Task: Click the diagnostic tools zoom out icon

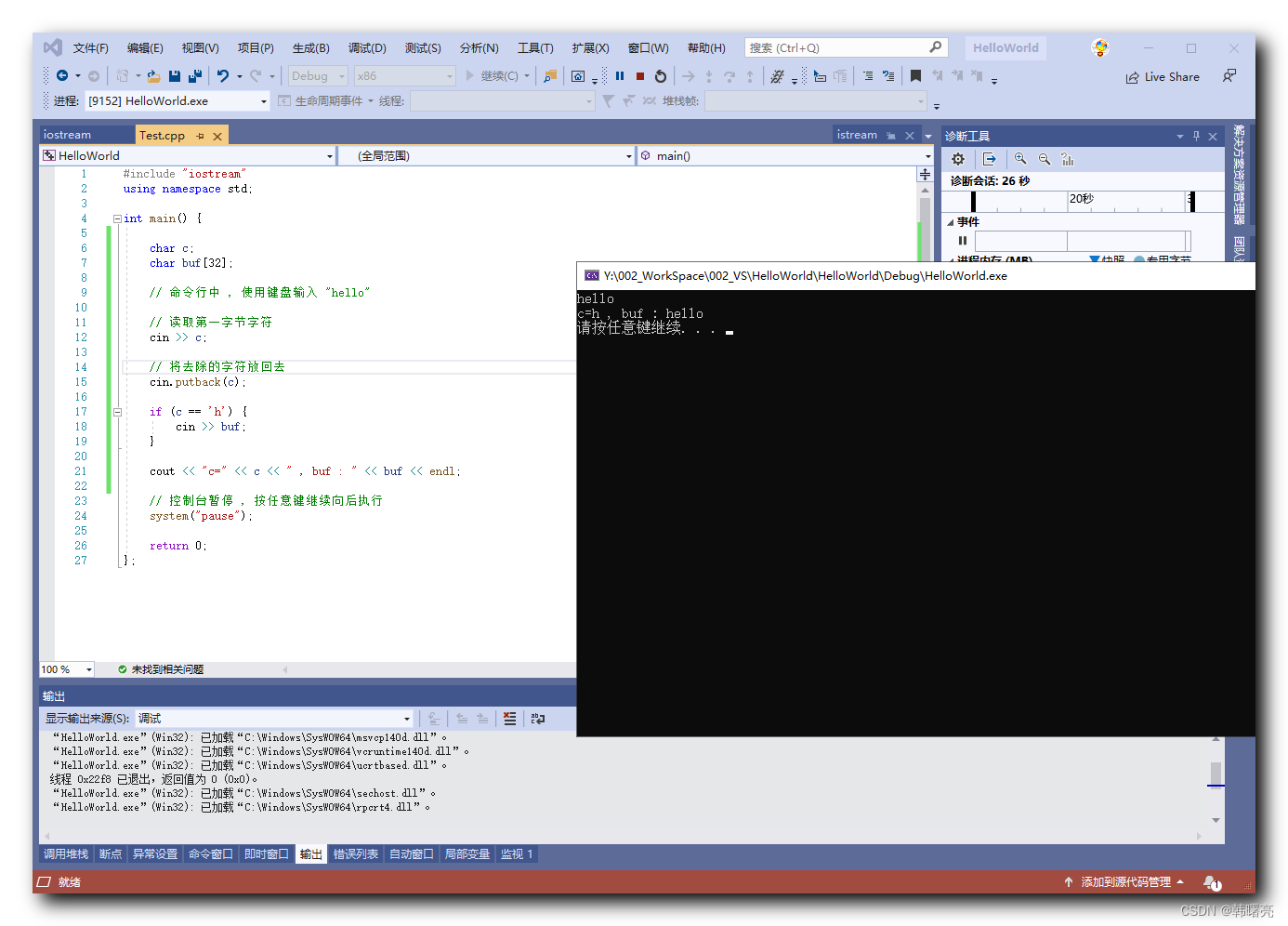Action: click(x=1045, y=159)
